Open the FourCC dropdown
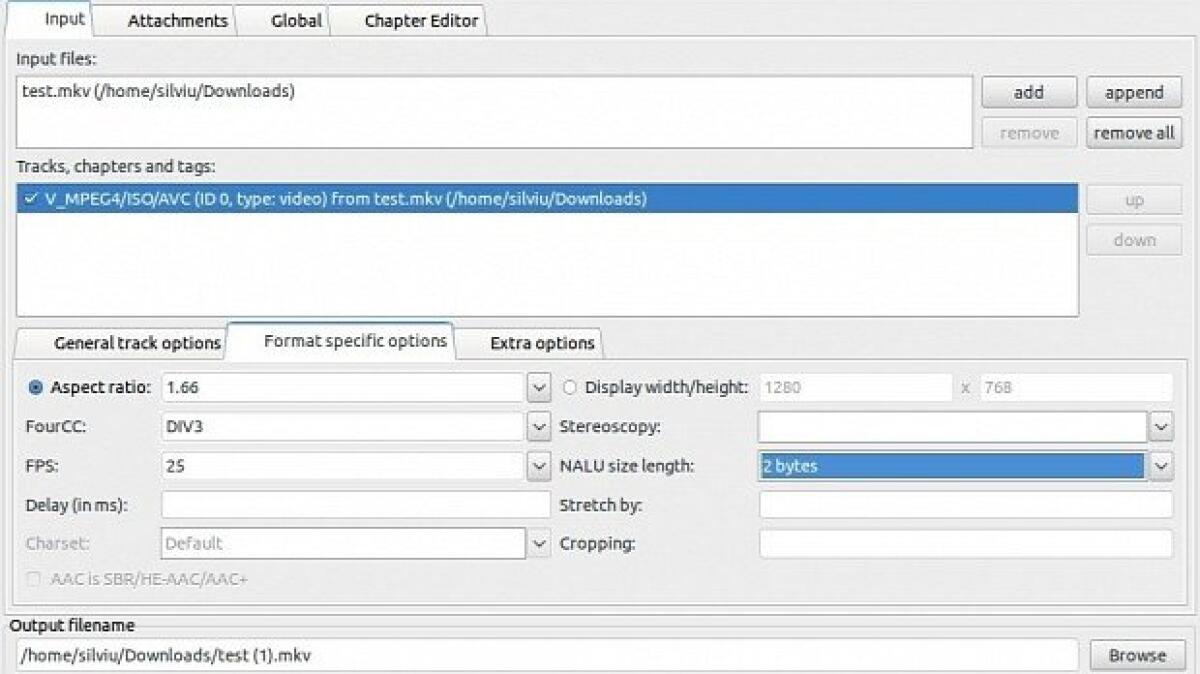1200x674 pixels. pyautogui.click(x=539, y=426)
